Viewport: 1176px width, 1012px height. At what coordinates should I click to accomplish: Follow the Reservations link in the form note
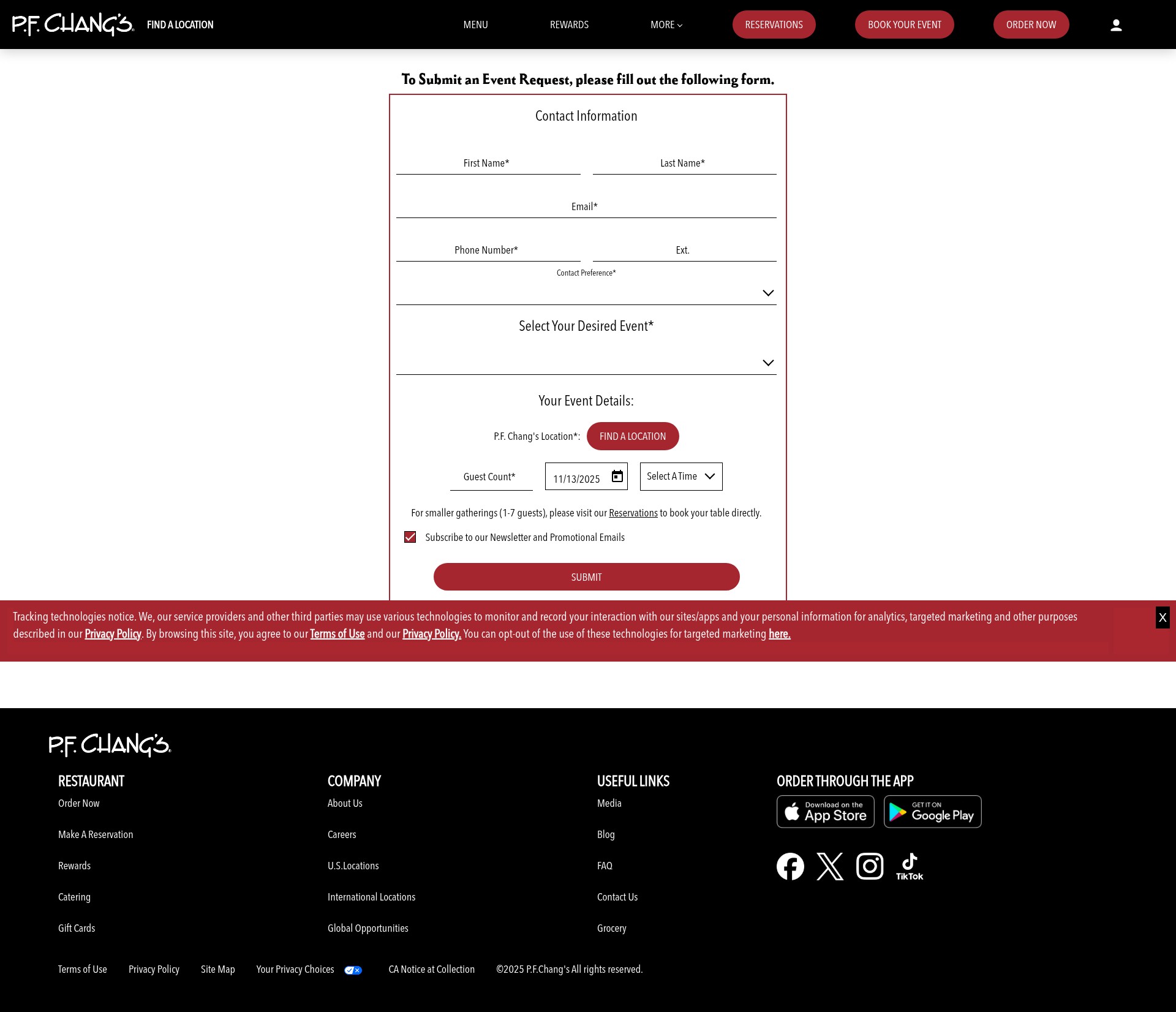[x=633, y=513]
